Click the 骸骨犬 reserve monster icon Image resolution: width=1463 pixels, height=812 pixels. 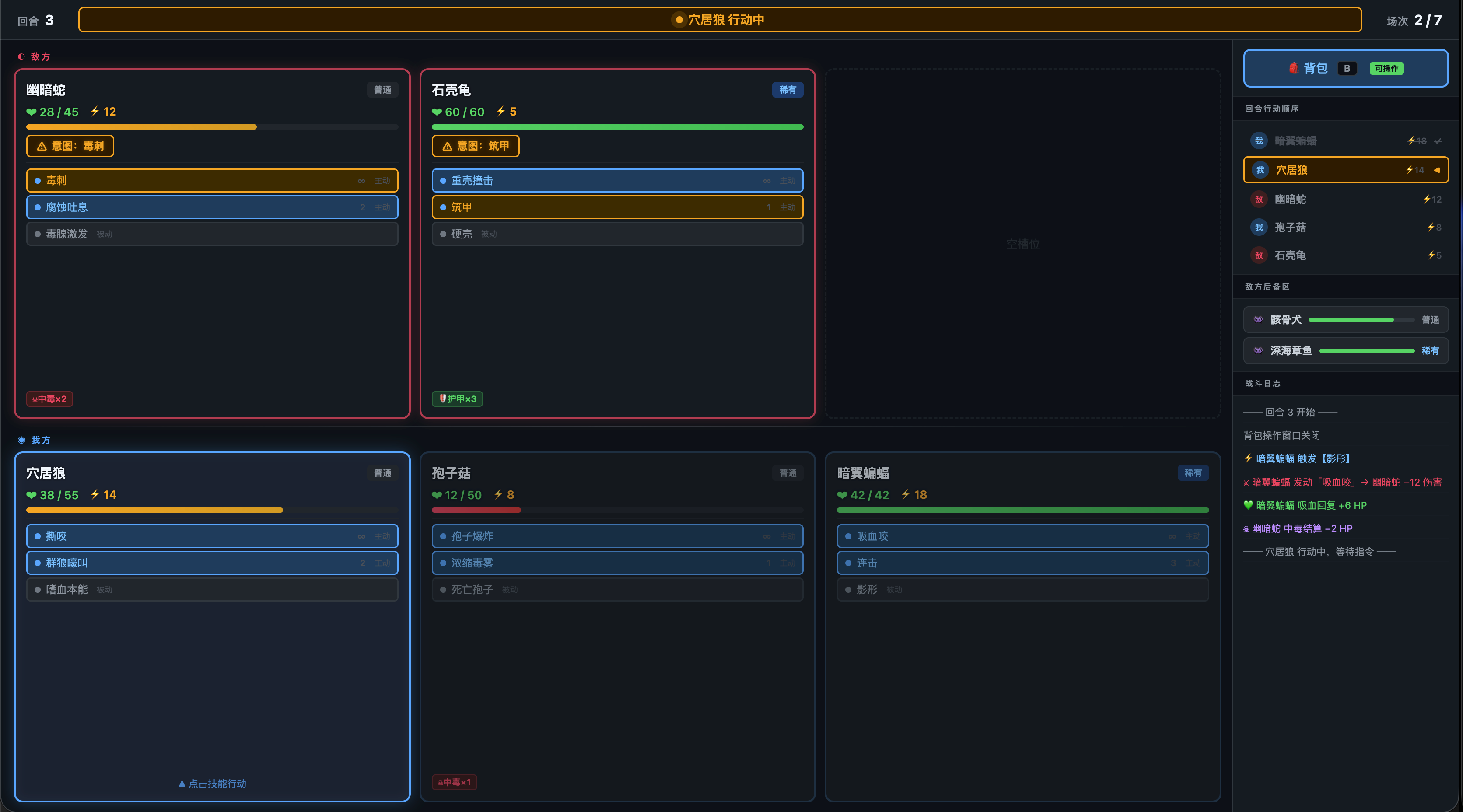coord(1258,320)
